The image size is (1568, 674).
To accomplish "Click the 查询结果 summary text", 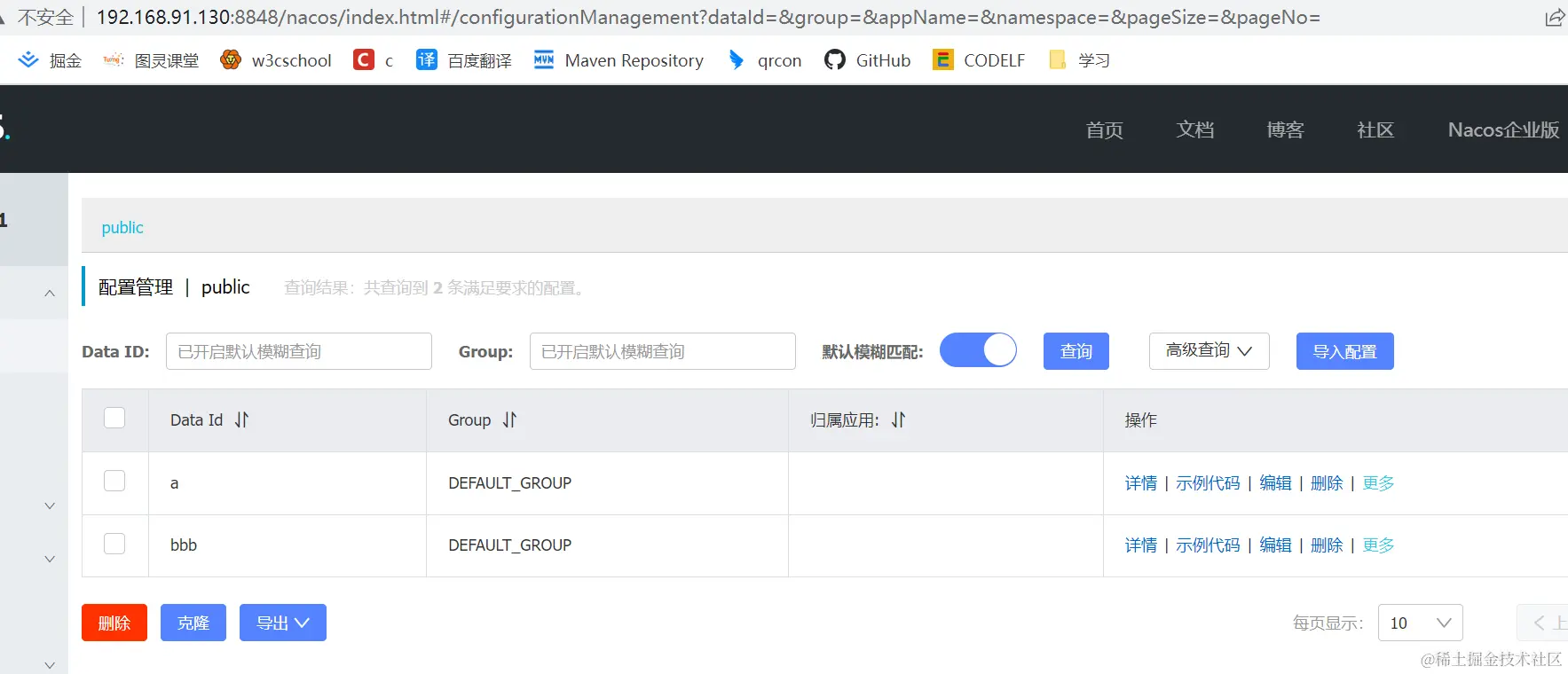I will (435, 288).
